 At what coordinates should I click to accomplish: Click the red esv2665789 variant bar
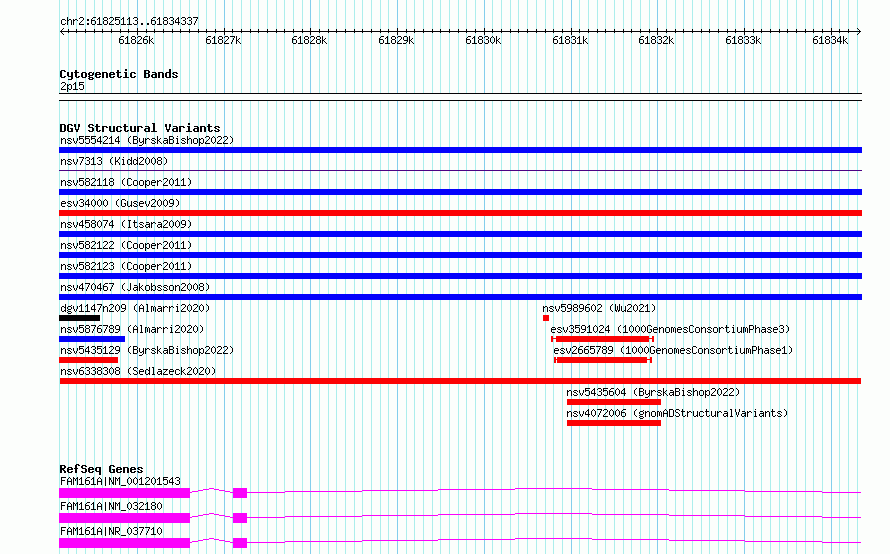[603, 360]
